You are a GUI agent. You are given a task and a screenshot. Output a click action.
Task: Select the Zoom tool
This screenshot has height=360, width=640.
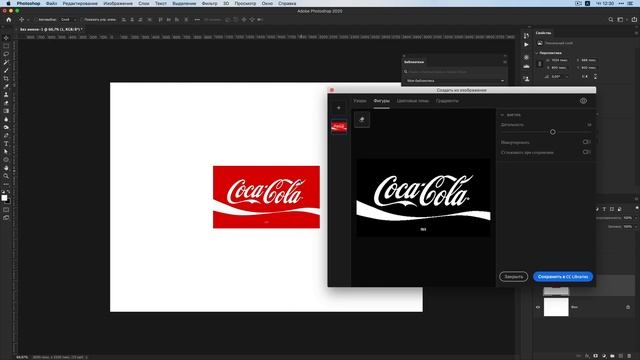[x=6, y=176]
